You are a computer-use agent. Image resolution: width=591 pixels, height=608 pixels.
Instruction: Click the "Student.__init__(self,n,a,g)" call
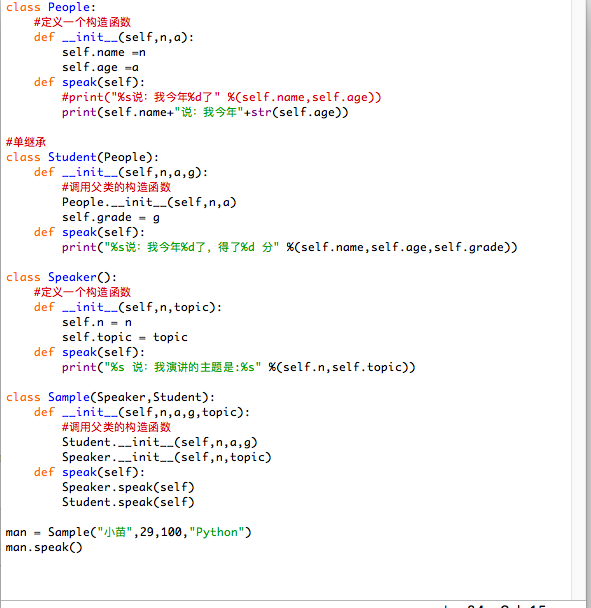coord(160,442)
